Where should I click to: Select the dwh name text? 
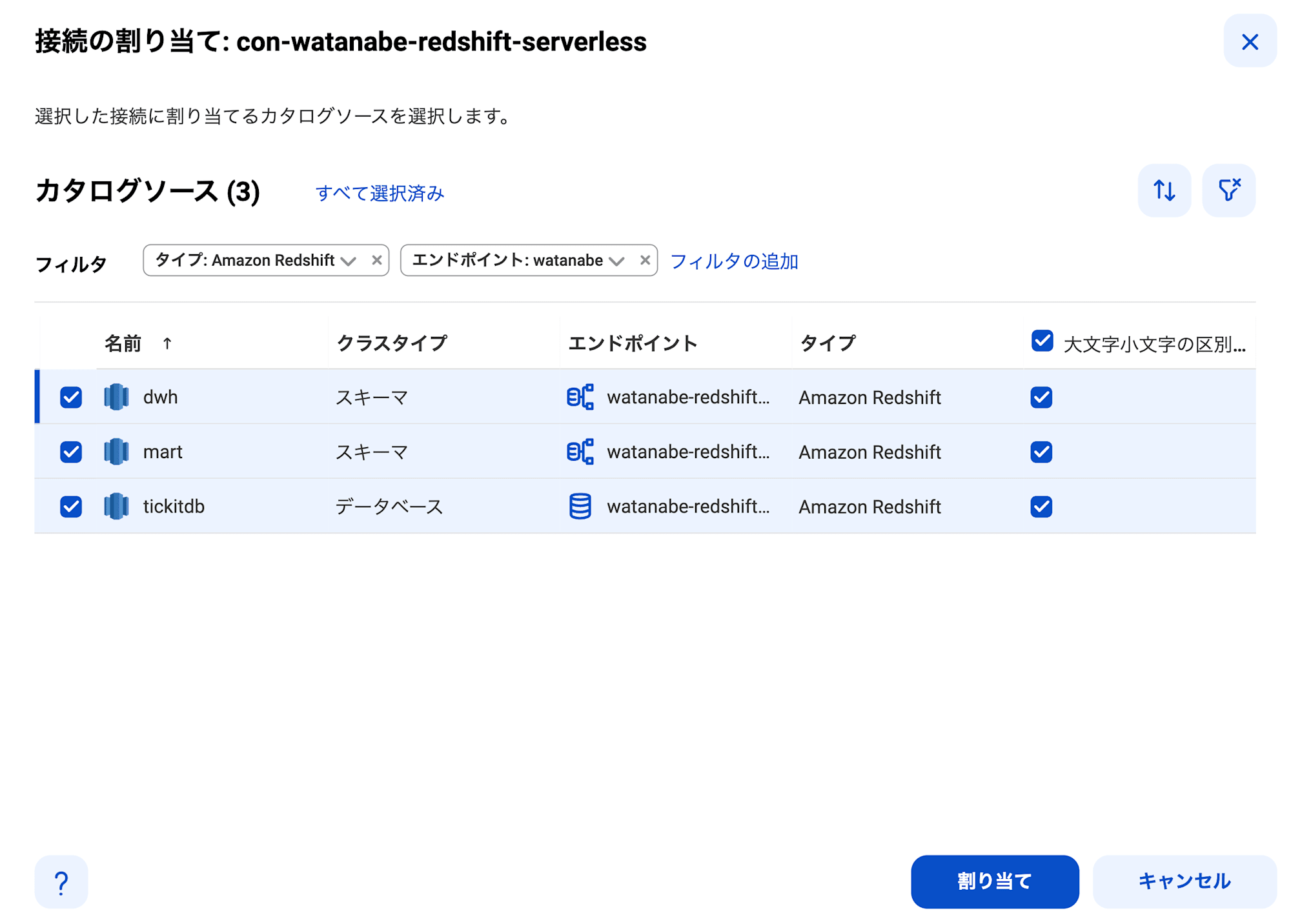pos(160,397)
